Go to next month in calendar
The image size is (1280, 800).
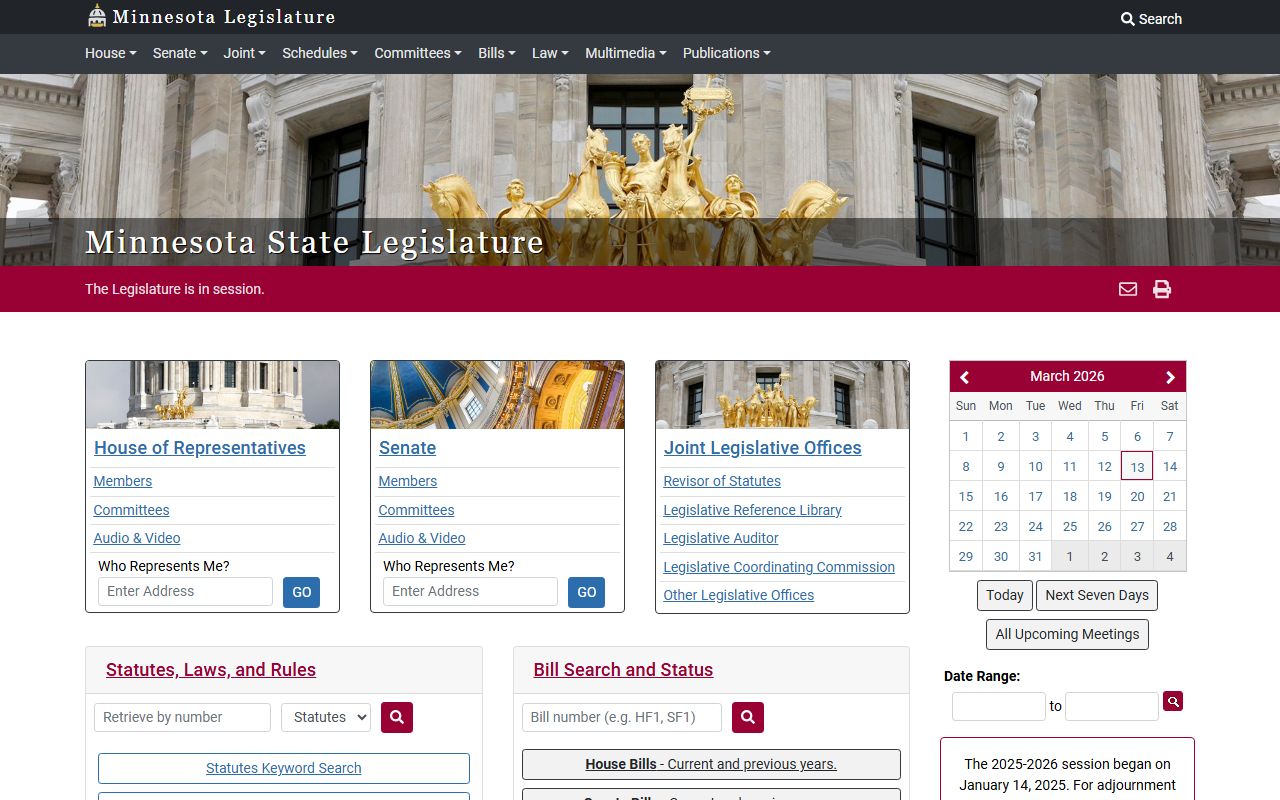[1170, 377]
